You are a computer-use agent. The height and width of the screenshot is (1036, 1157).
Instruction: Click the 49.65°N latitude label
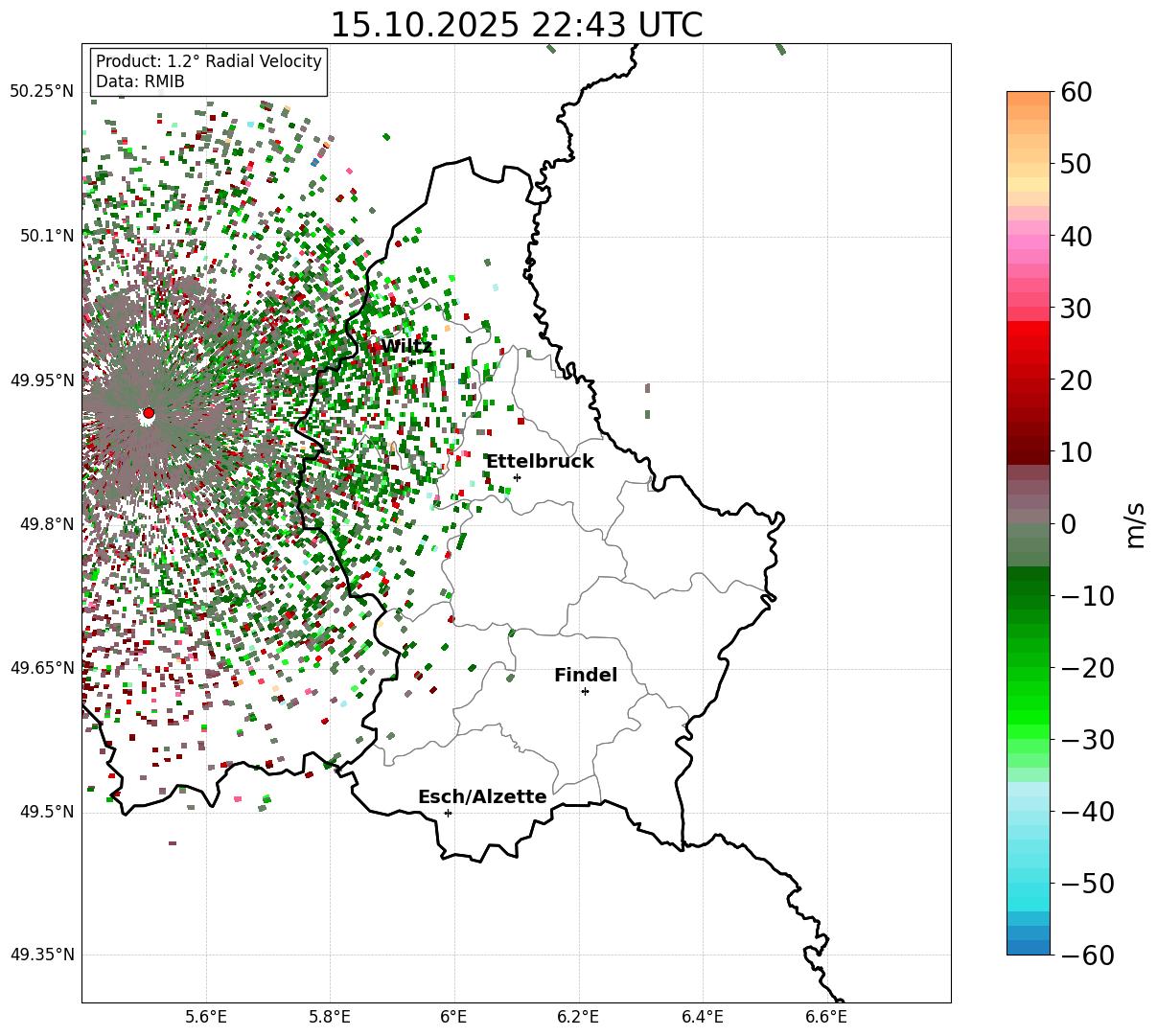pos(42,668)
